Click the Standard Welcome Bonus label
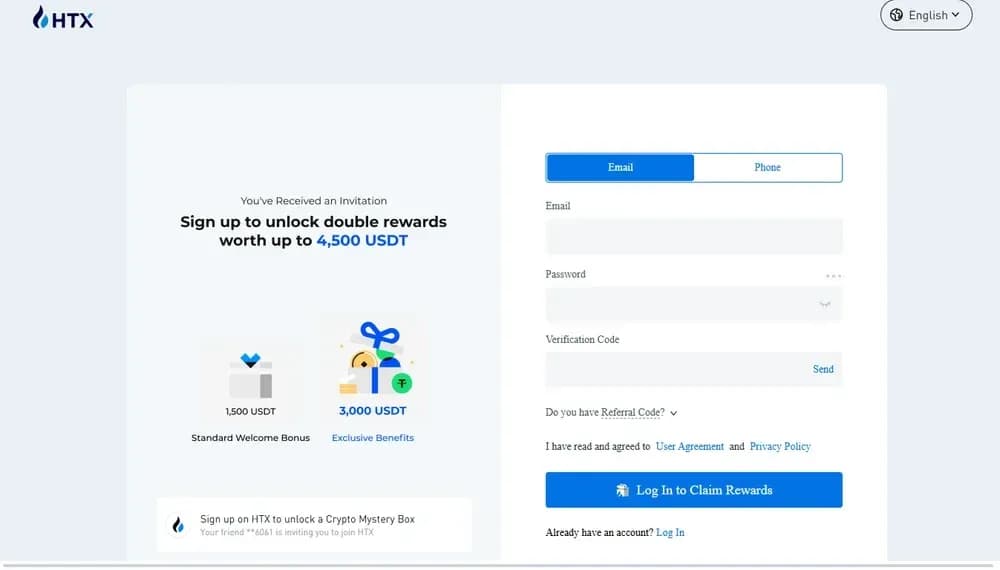 pos(251,438)
